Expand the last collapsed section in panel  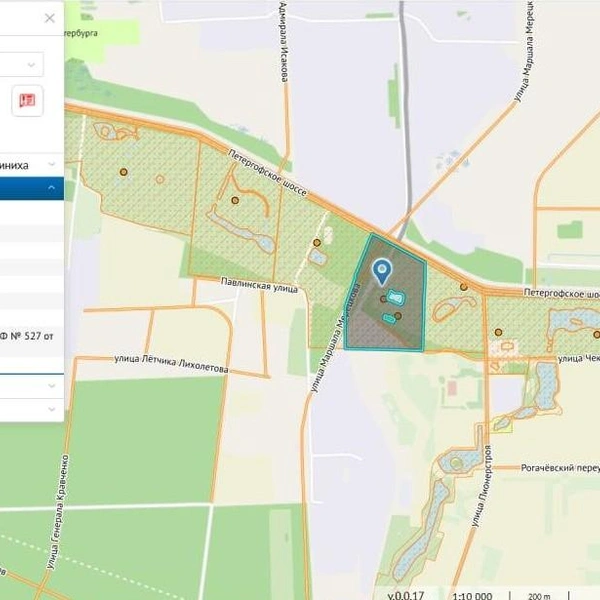(x=31, y=409)
